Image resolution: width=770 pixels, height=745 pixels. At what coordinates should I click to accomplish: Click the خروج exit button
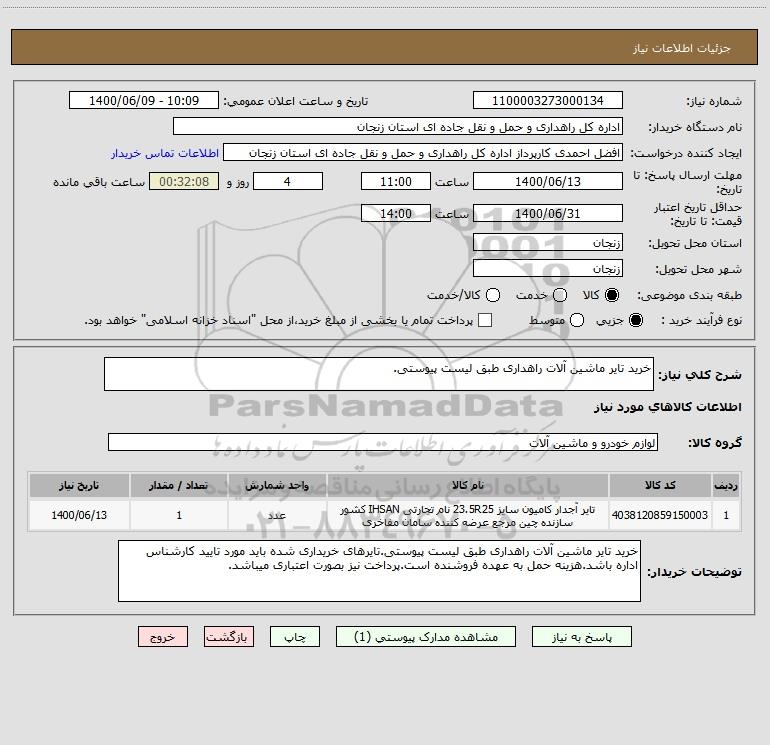163,637
